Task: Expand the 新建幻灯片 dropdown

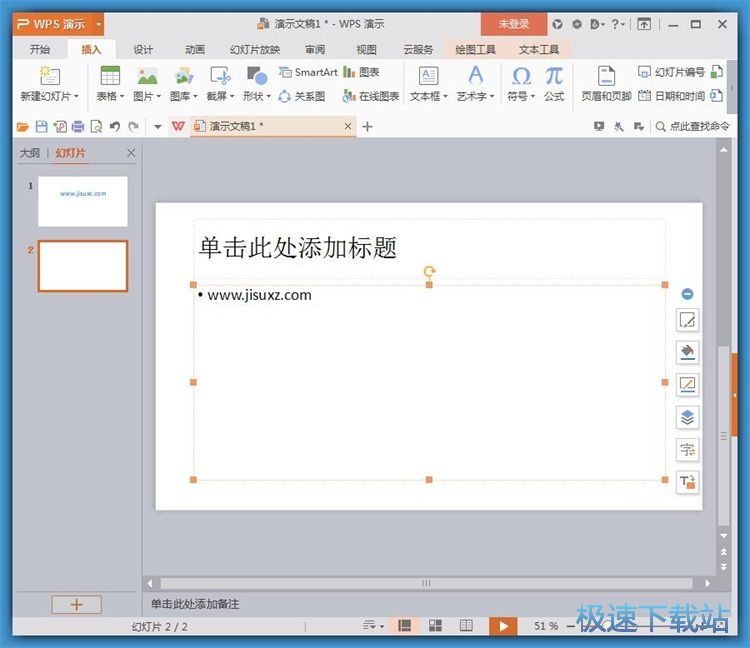Action: [x=76, y=97]
